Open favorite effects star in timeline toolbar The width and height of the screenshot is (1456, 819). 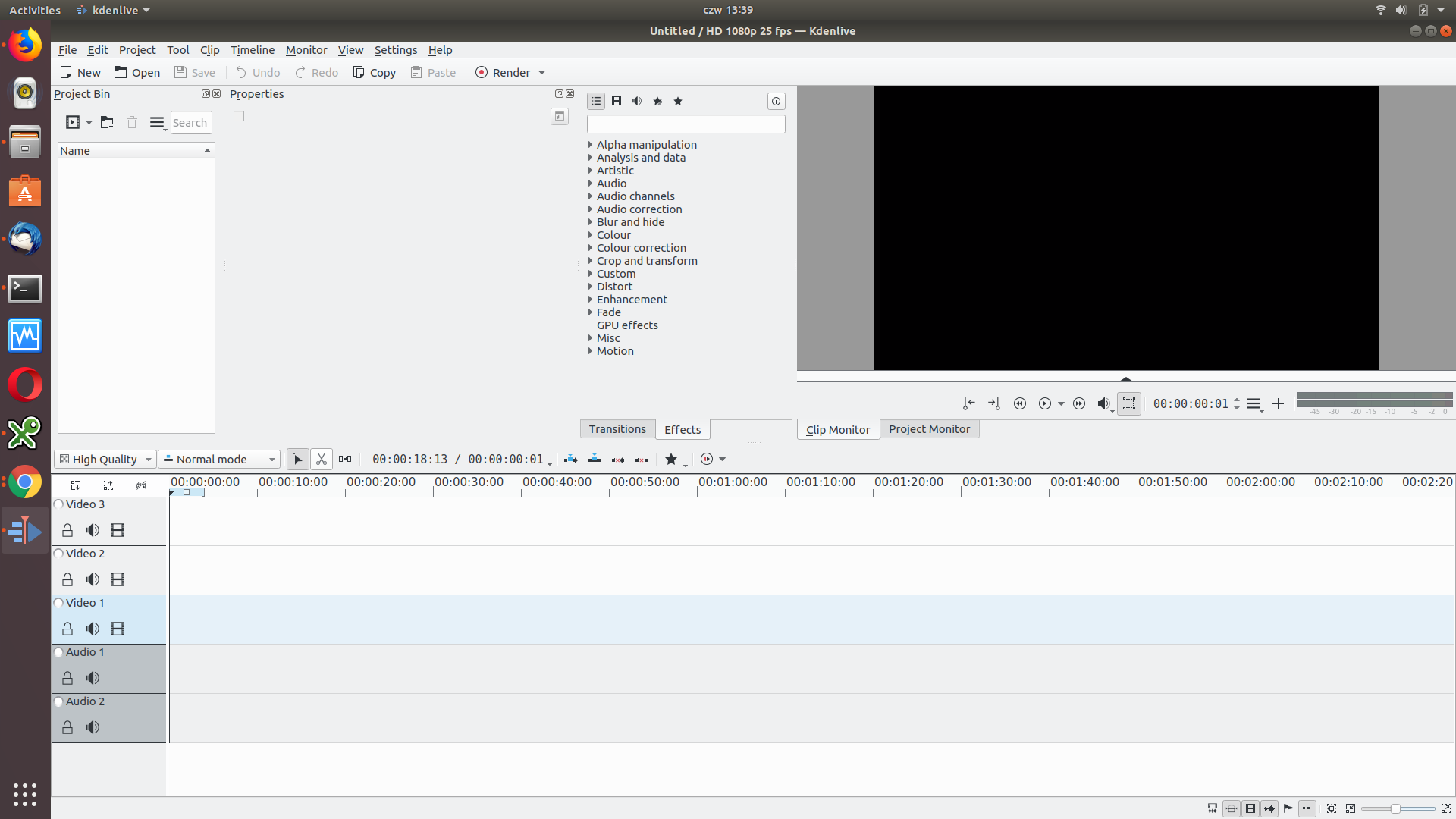(x=671, y=459)
